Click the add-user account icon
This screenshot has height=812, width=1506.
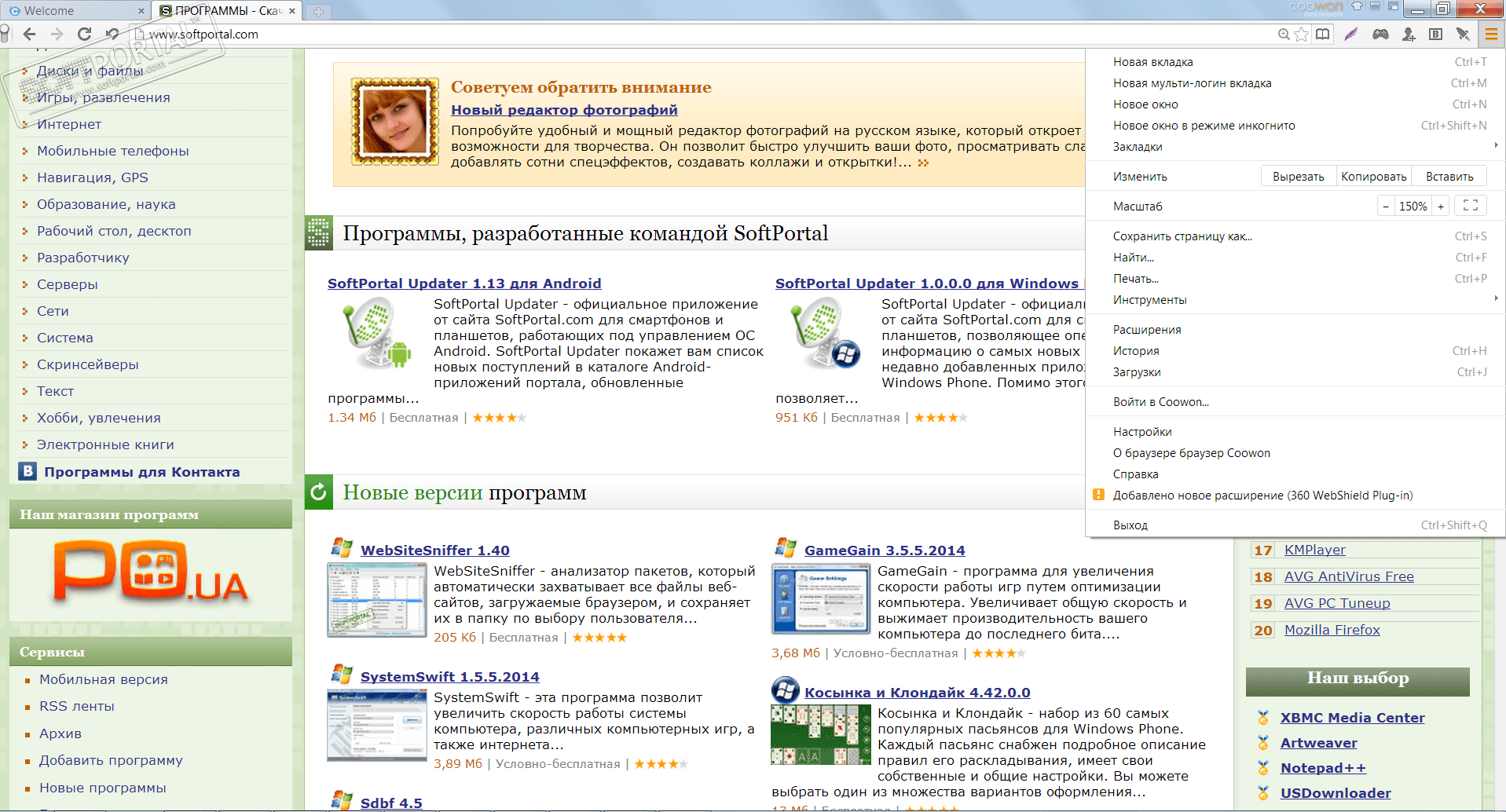[x=1409, y=34]
